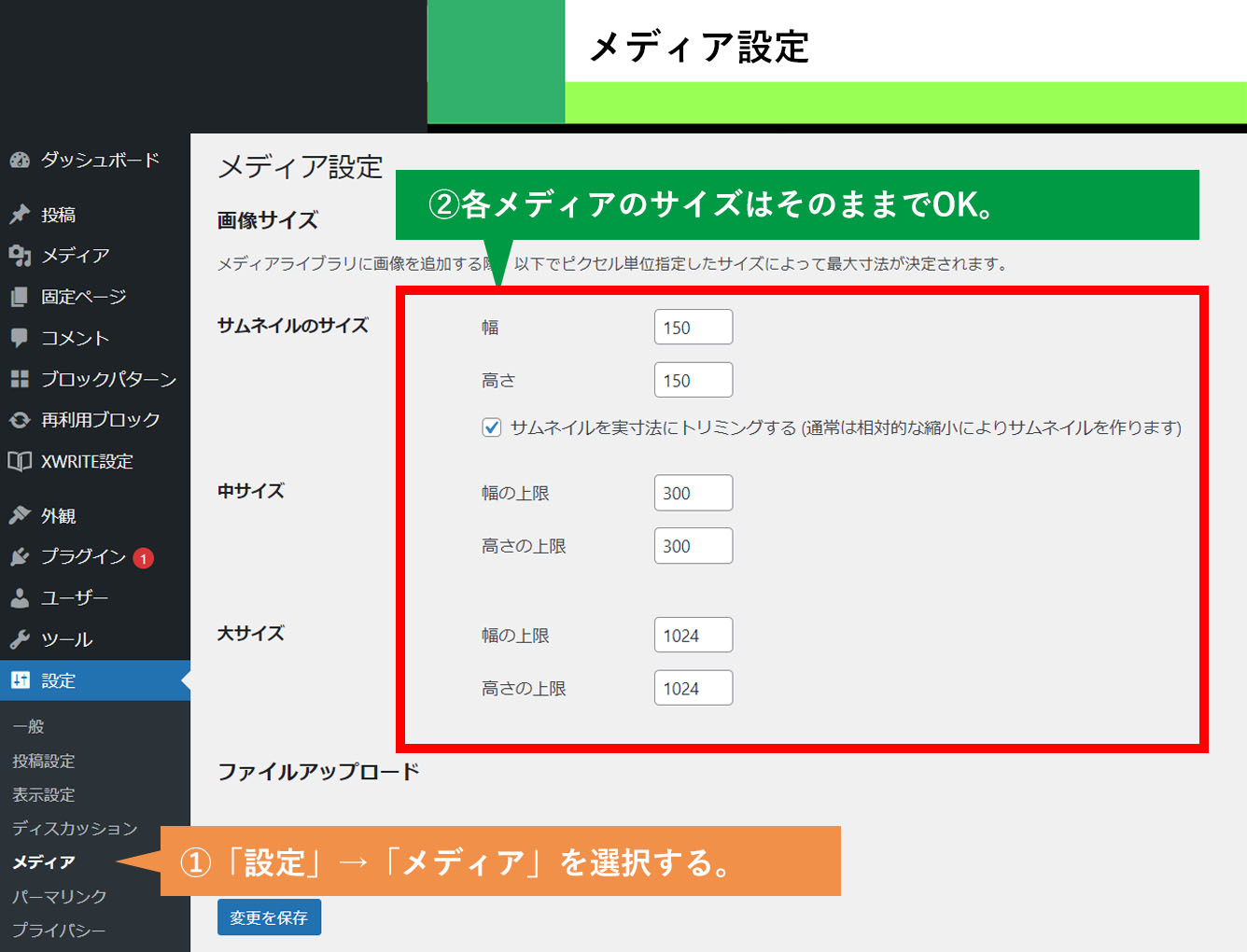Click the wrench icon beside ツール

coord(20,639)
